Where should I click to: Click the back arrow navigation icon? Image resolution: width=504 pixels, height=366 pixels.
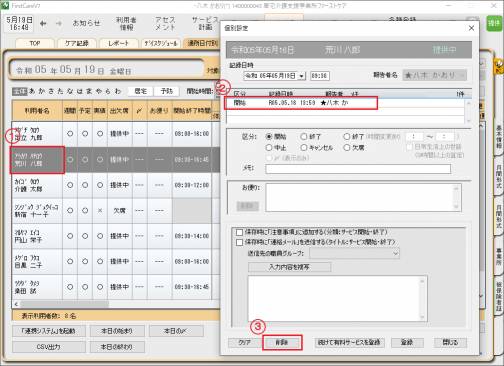[43, 23]
